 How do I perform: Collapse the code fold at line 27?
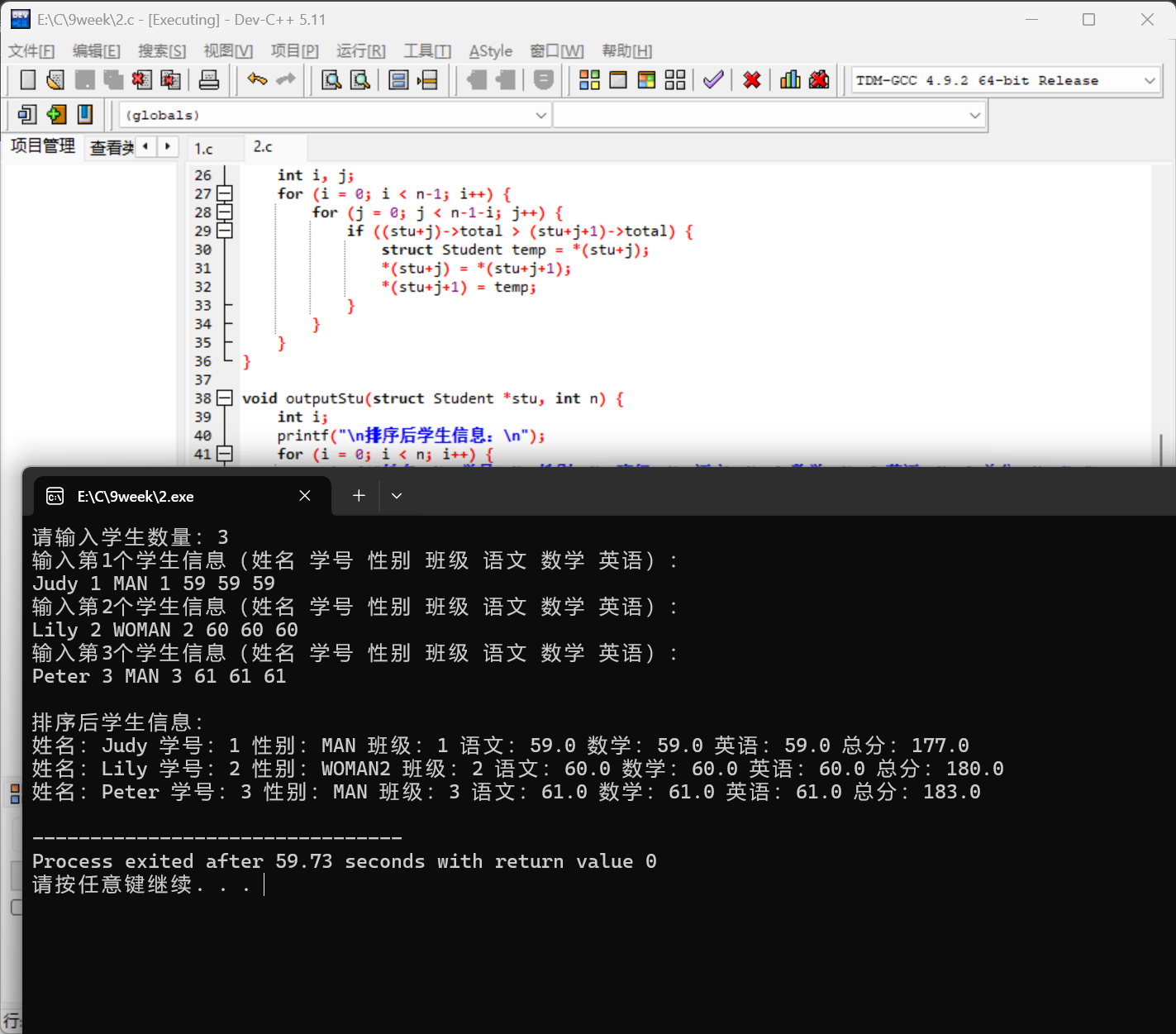pyautogui.click(x=225, y=193)
